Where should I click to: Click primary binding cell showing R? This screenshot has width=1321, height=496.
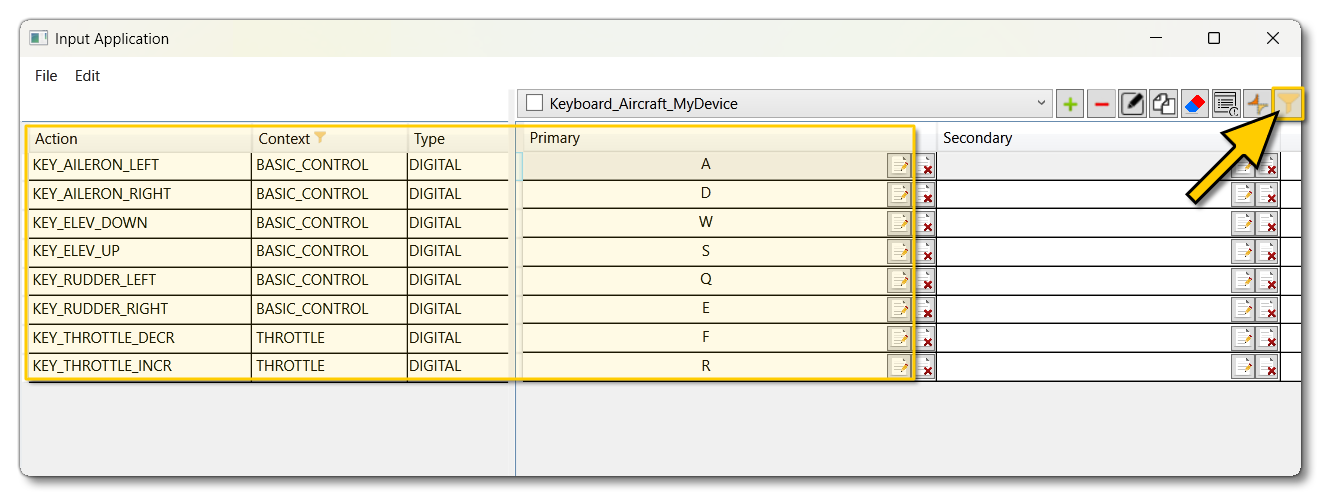[705, 366]
